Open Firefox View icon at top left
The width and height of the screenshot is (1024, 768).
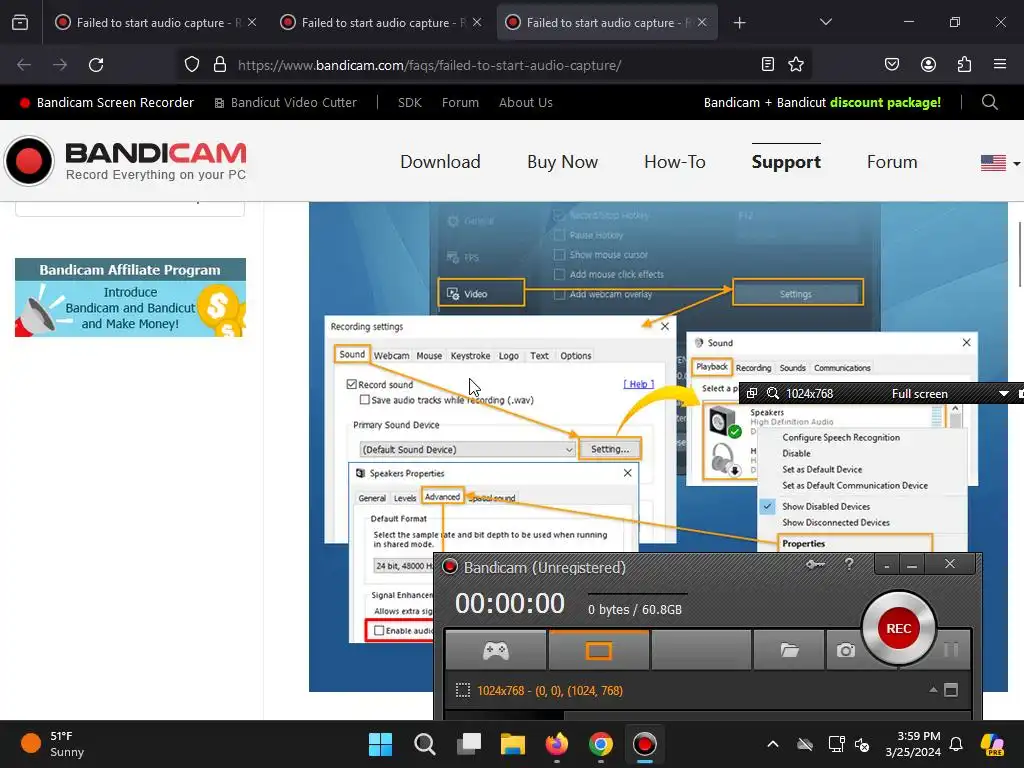20,23
